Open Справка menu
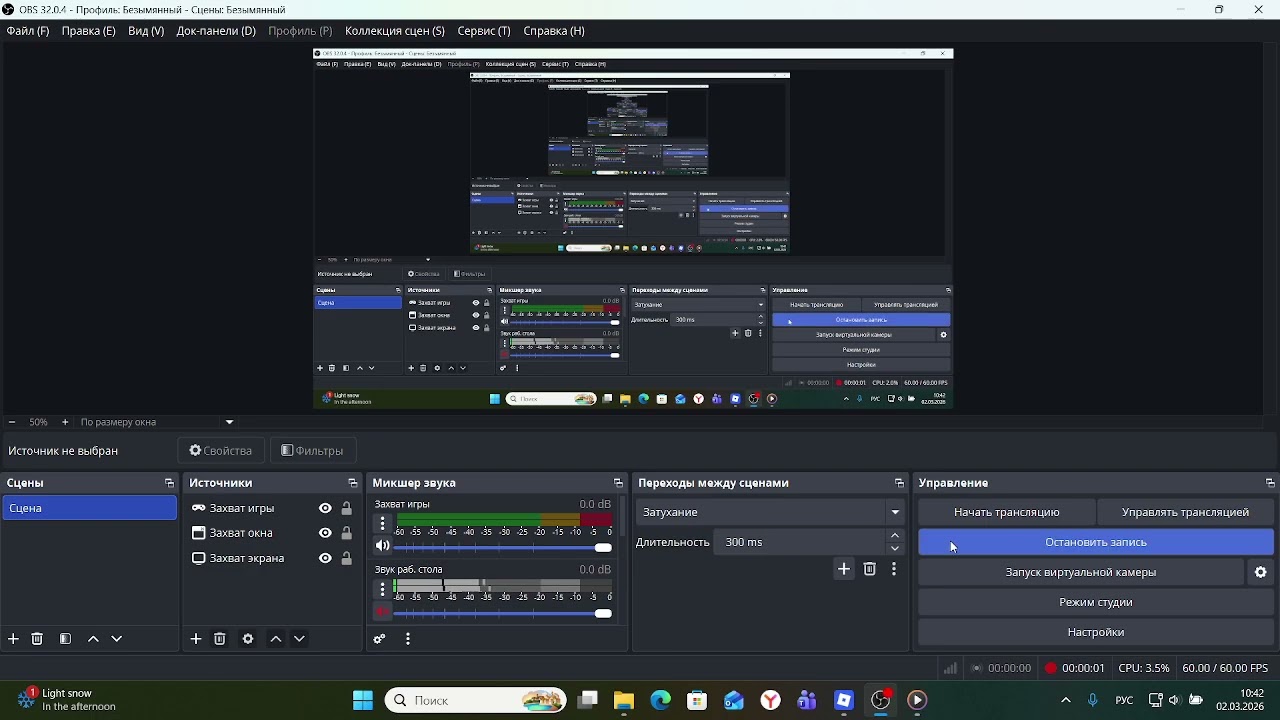The height and width of the screenshot is (720, 1280). click(554, 31)
